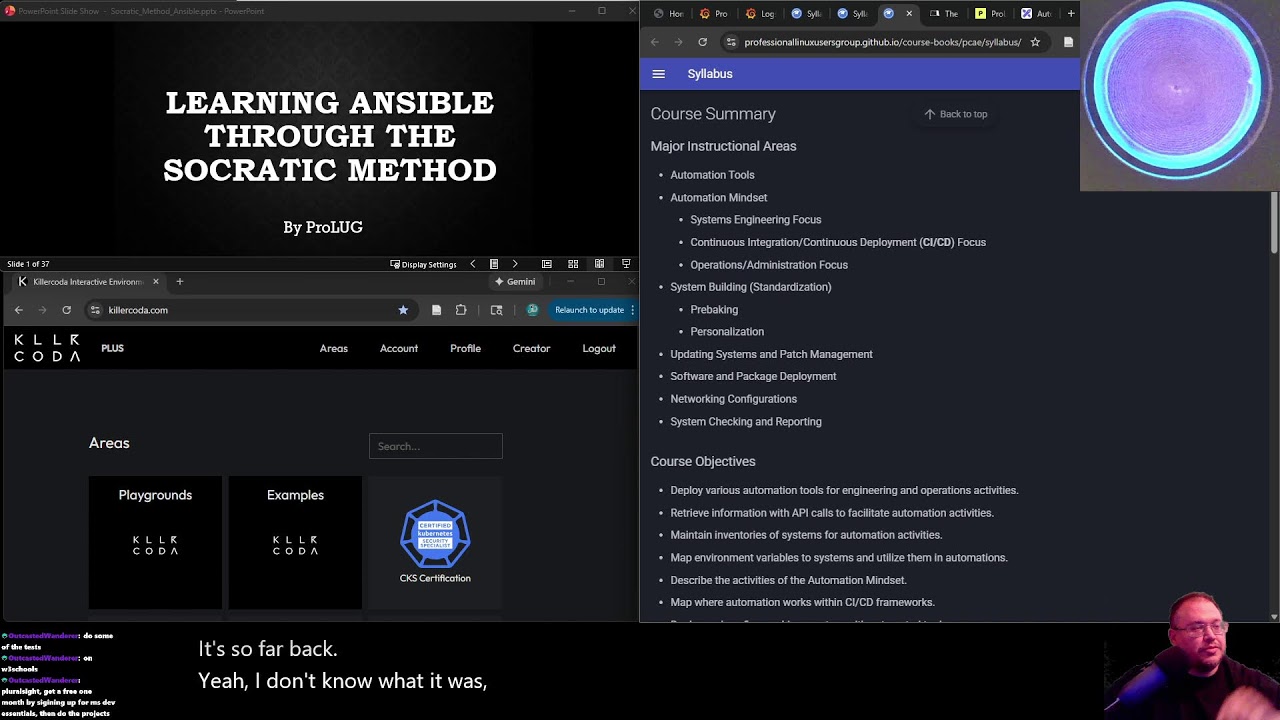Go back in the Killercoda browser
Screen dimensions: 1280x720
click(x=18, y=310)
